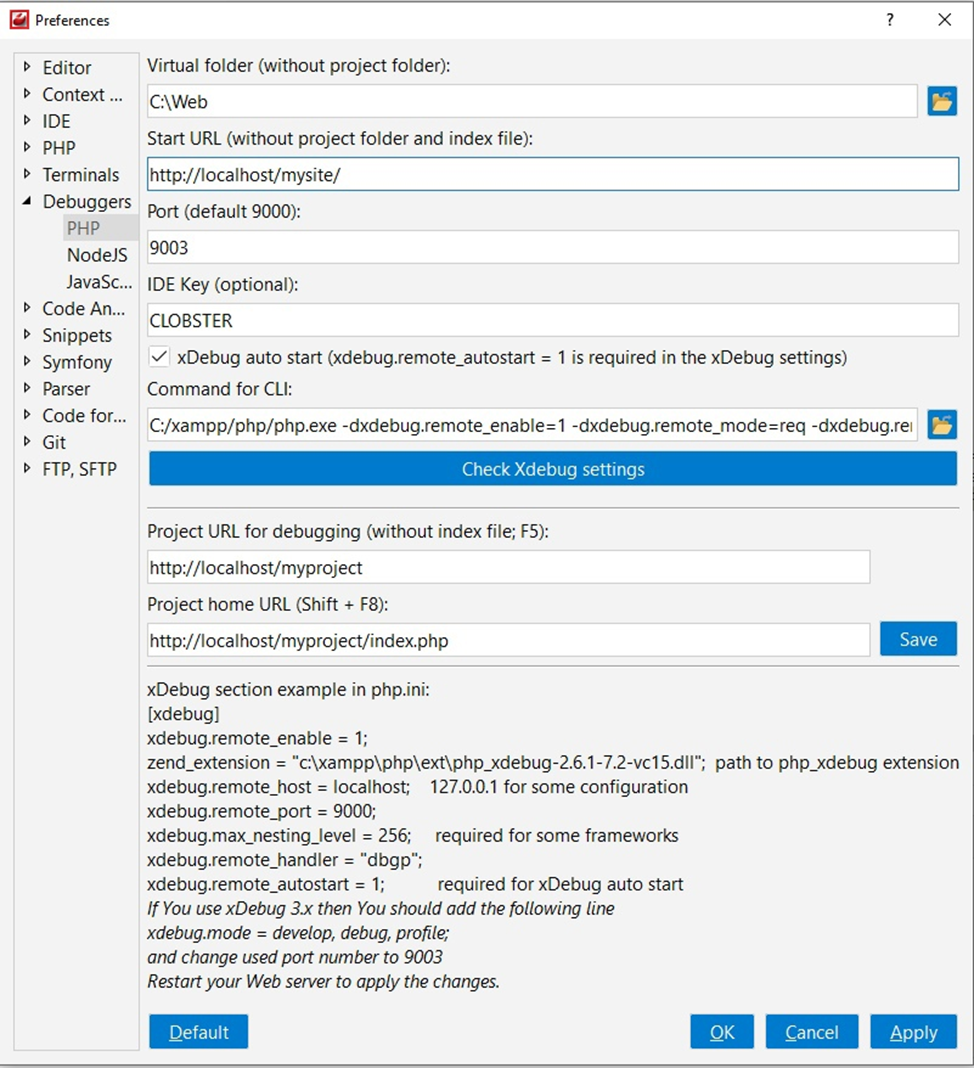974x1068 pixels.
Task: Collapse the Debuggers tree section
Action: click(27, 201)
